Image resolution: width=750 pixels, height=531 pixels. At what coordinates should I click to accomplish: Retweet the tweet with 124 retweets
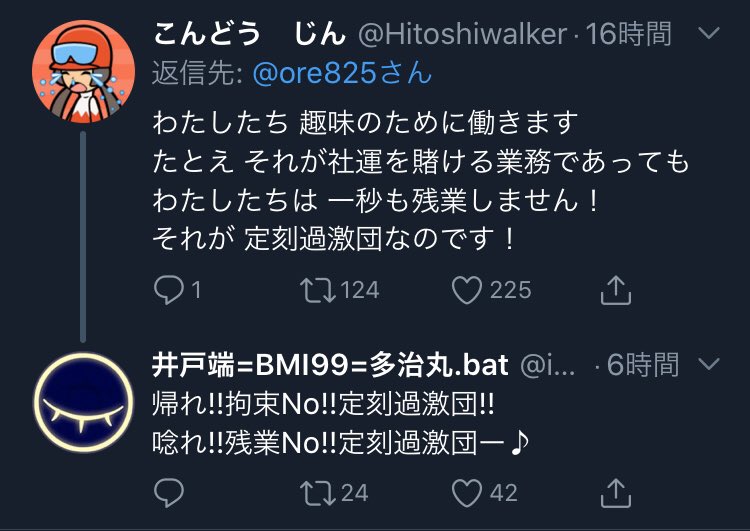(x=318, y=290)
